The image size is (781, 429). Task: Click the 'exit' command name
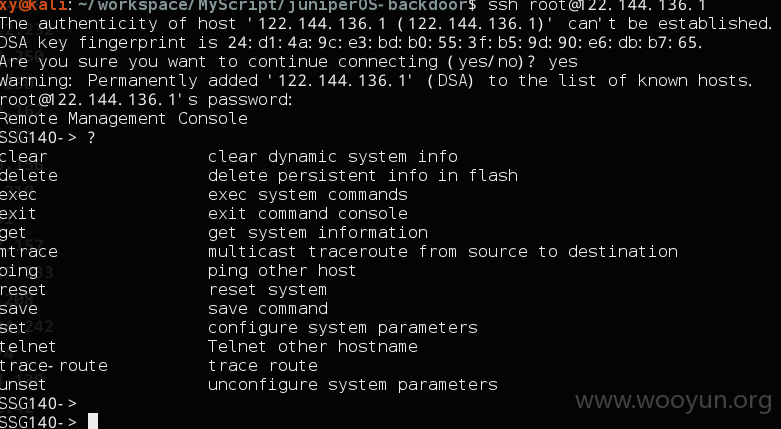pos(18,214)
